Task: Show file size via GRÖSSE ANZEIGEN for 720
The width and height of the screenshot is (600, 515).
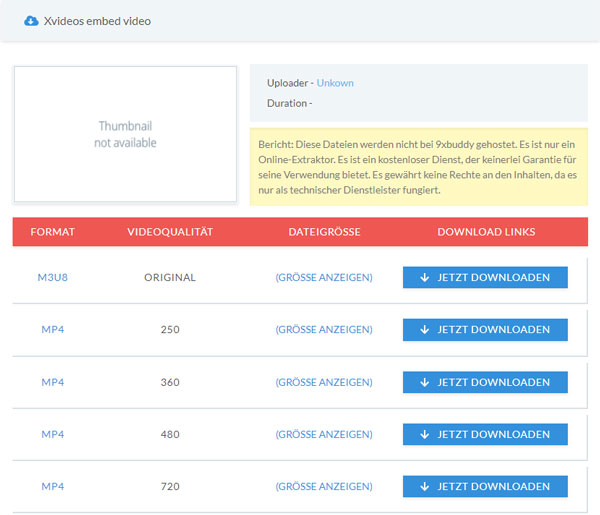Action: (x=323, y=486)
